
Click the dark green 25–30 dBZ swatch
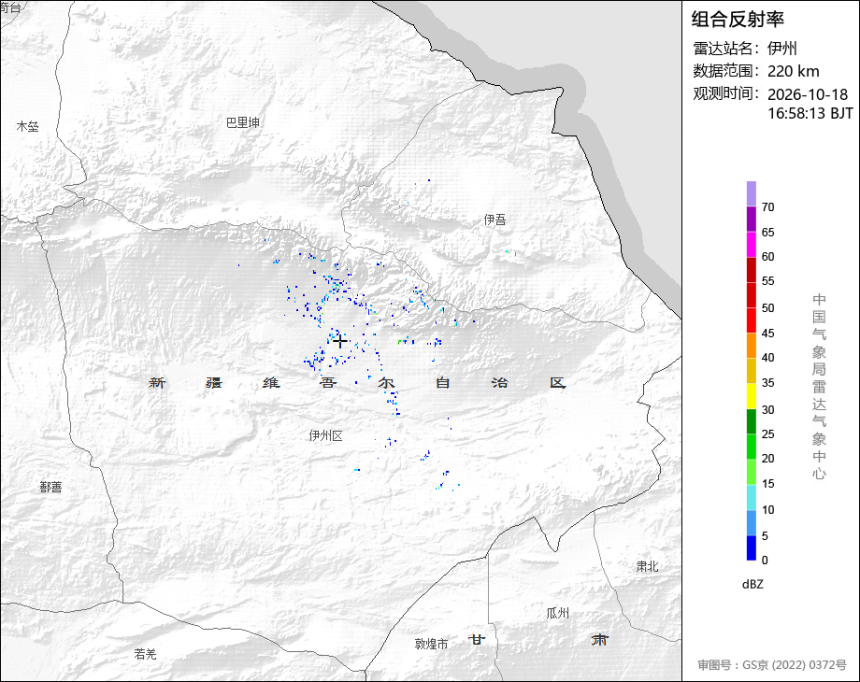(751, 421)
